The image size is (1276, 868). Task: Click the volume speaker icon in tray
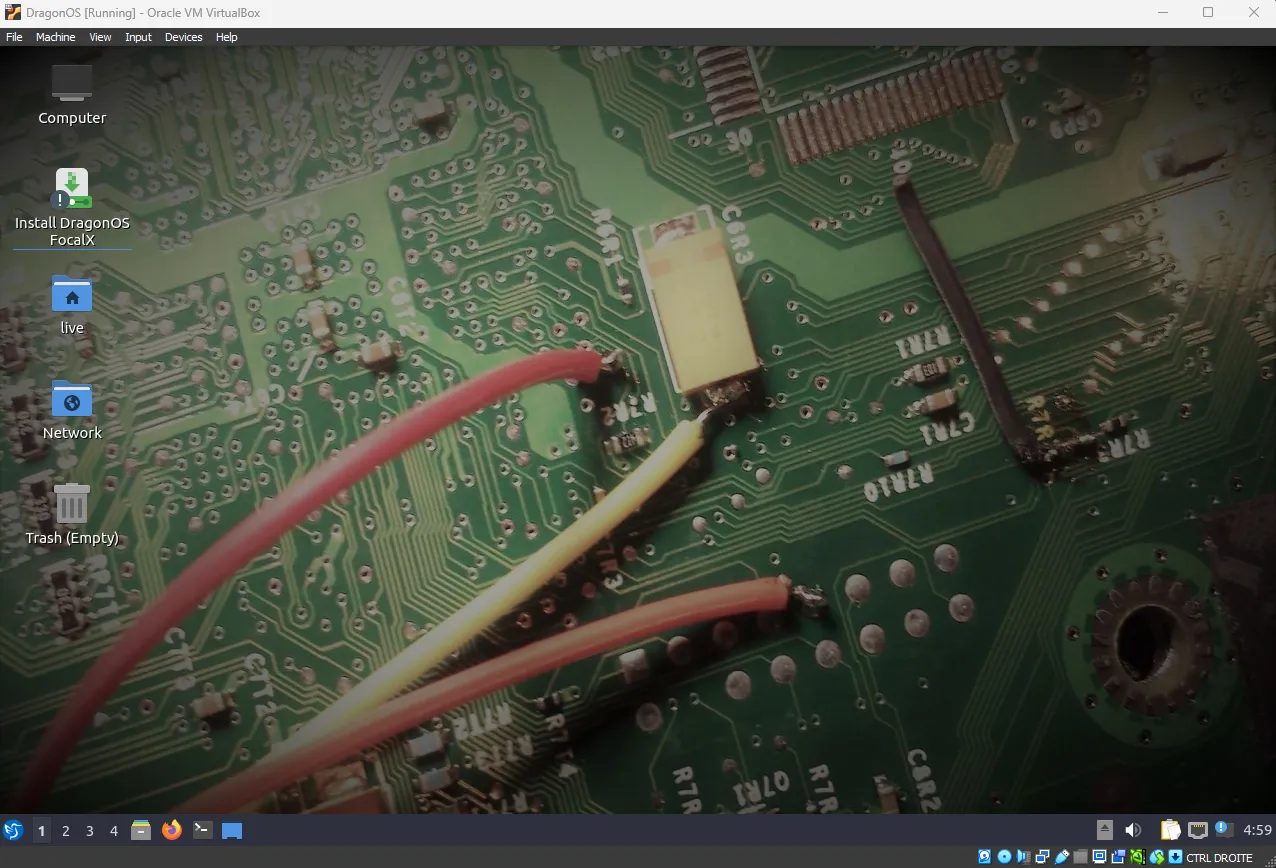tap(1133, 830)
